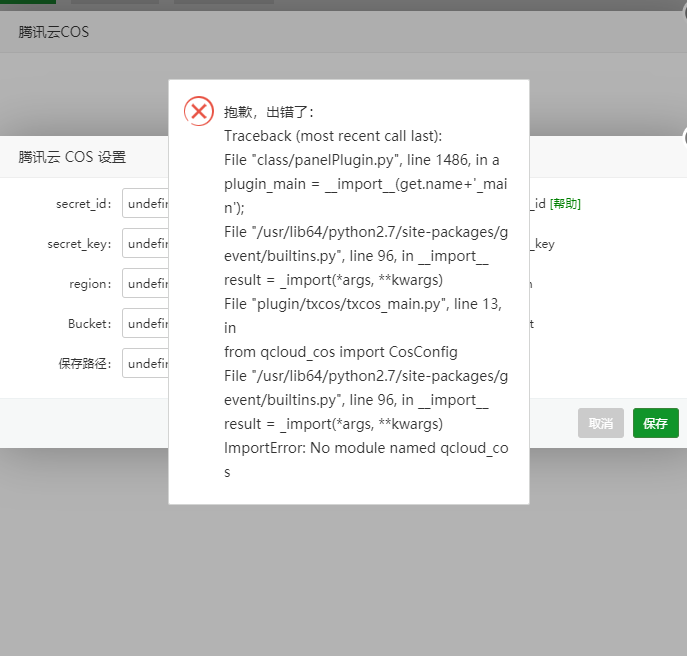Image resolution: width=687 pixels, height=656 pixels.
Task: Click the red error X icon
Action: (199, 111)
